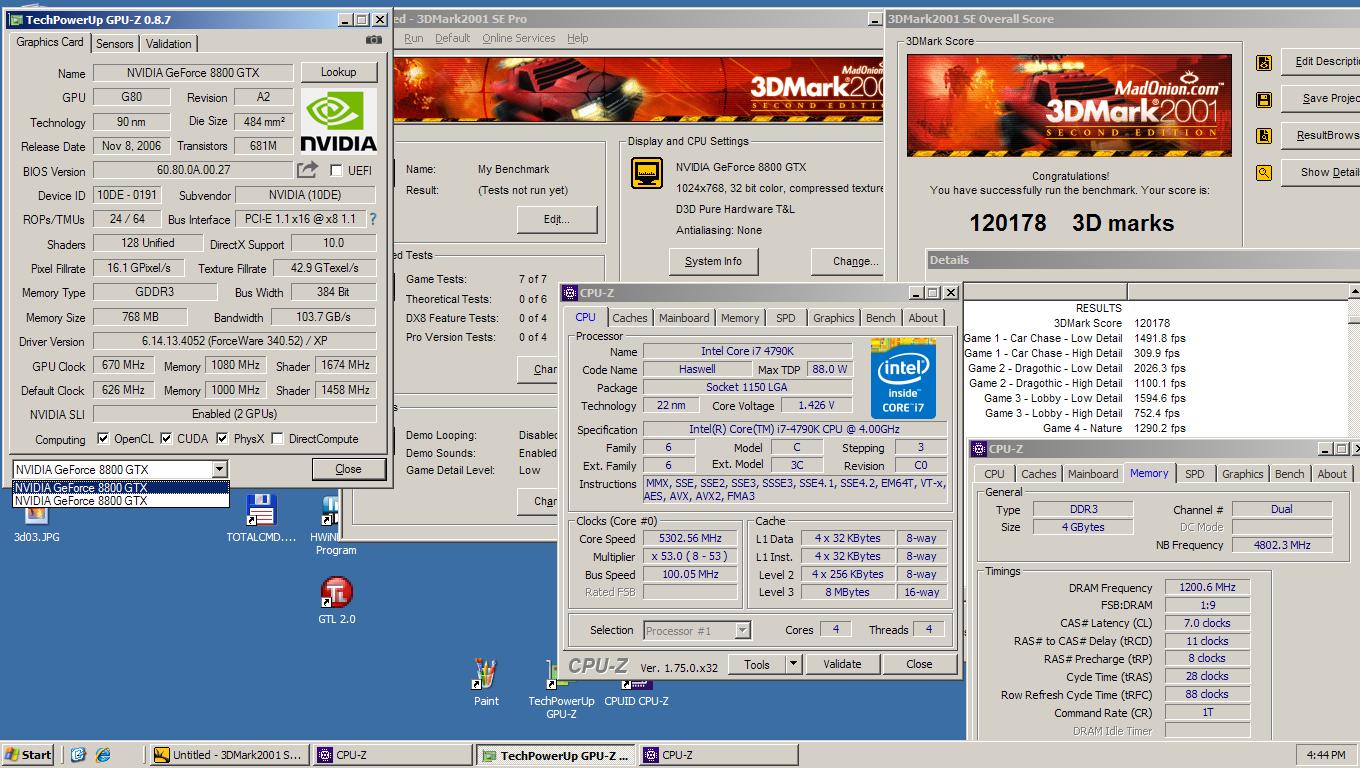The width and height of the screenshot is (1360, 768).
Task: Click the monitor icon in Display and CPU Settings
Action: [x=647, y=173]
